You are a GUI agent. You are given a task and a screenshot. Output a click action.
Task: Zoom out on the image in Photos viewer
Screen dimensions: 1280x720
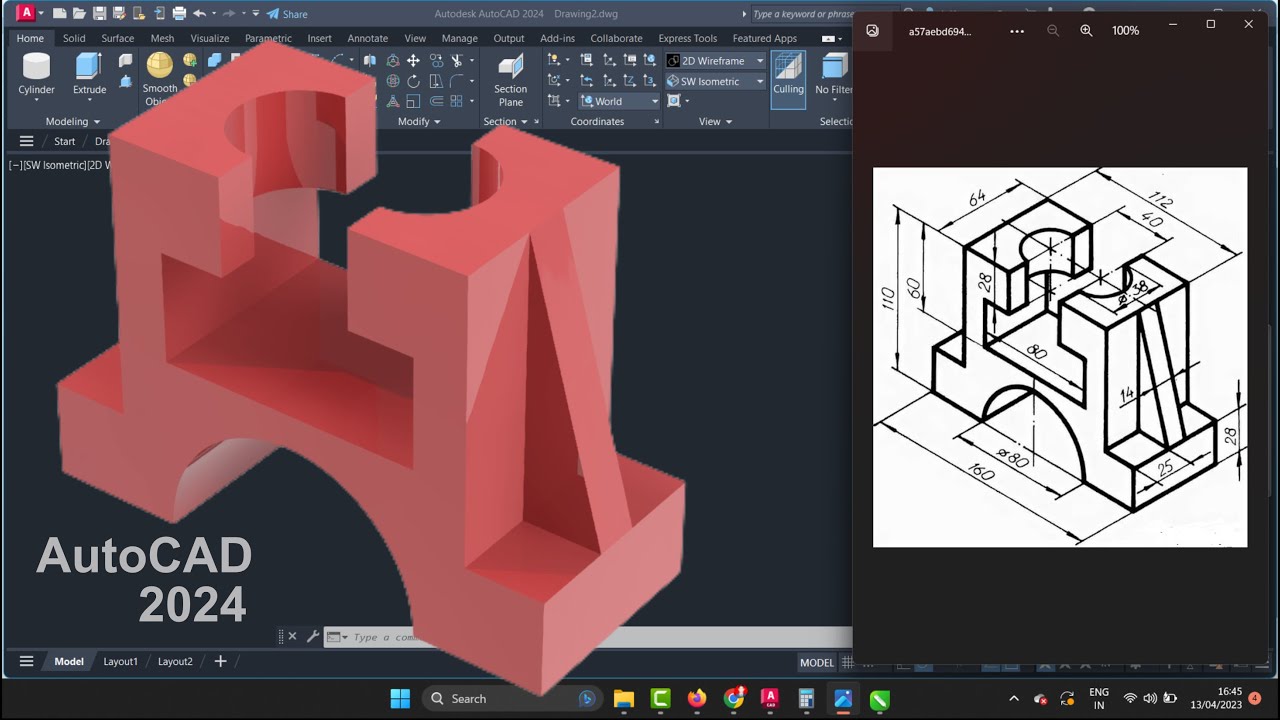(x=1053, y=31)
